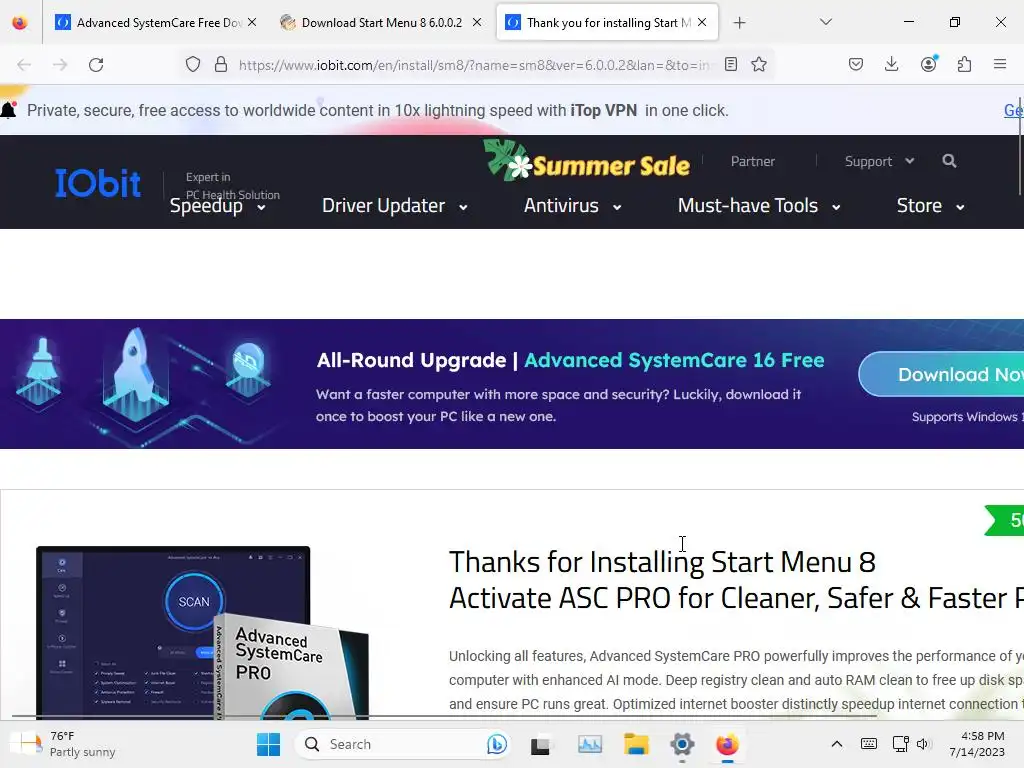Toggle reader view icon in address bar
The height and width of the screenshot is (768, 1024).
(x=731, y=64)
